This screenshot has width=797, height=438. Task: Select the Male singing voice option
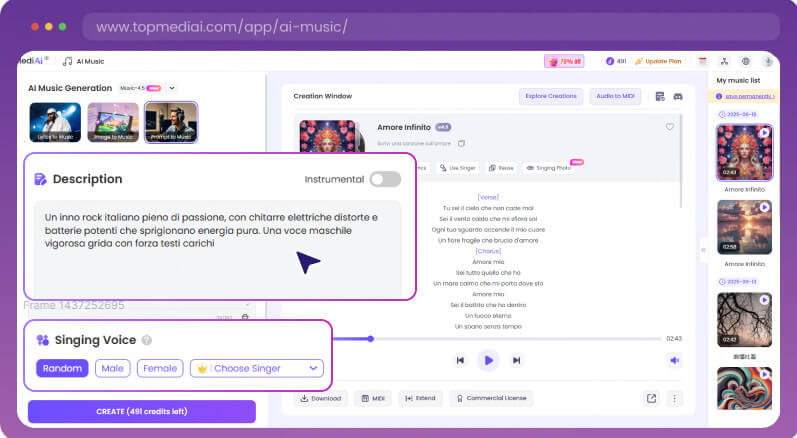click(112, 368)
